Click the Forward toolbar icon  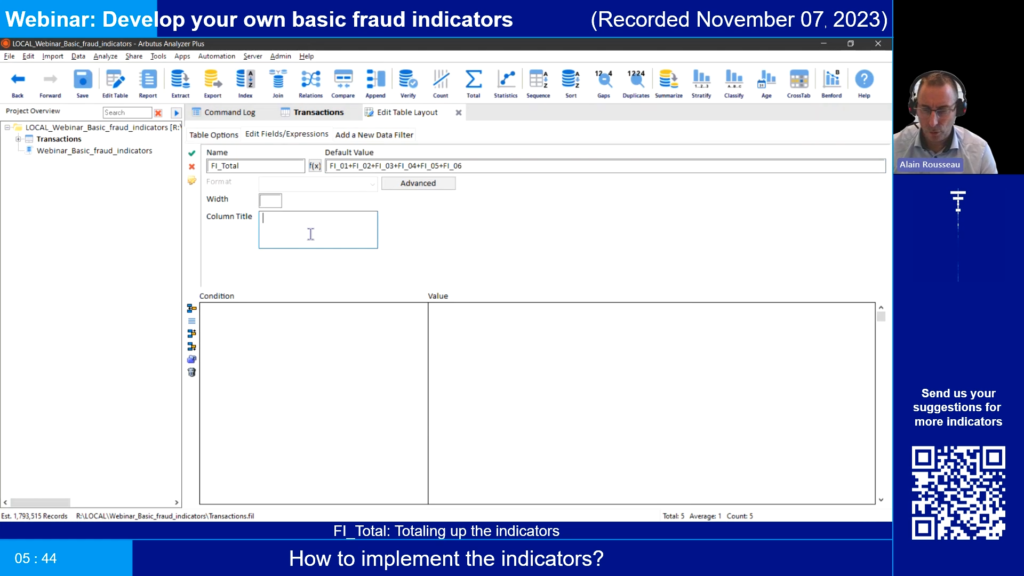point(50,84)
